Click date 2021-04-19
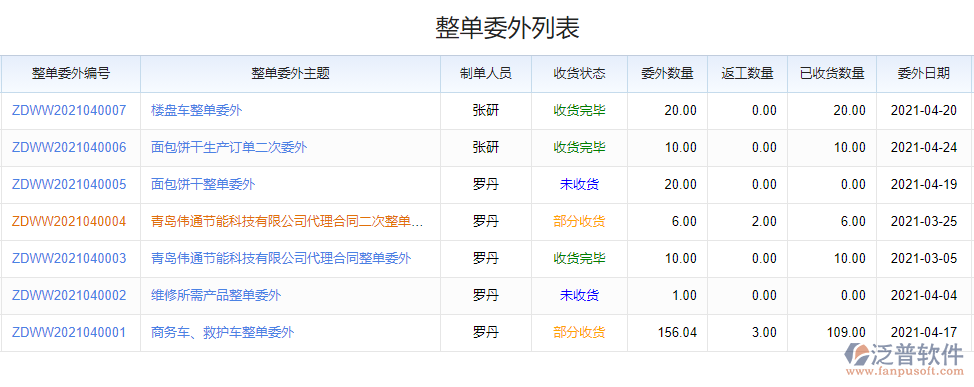The width and height of the screenshot is (974, 387). [924, 184]
